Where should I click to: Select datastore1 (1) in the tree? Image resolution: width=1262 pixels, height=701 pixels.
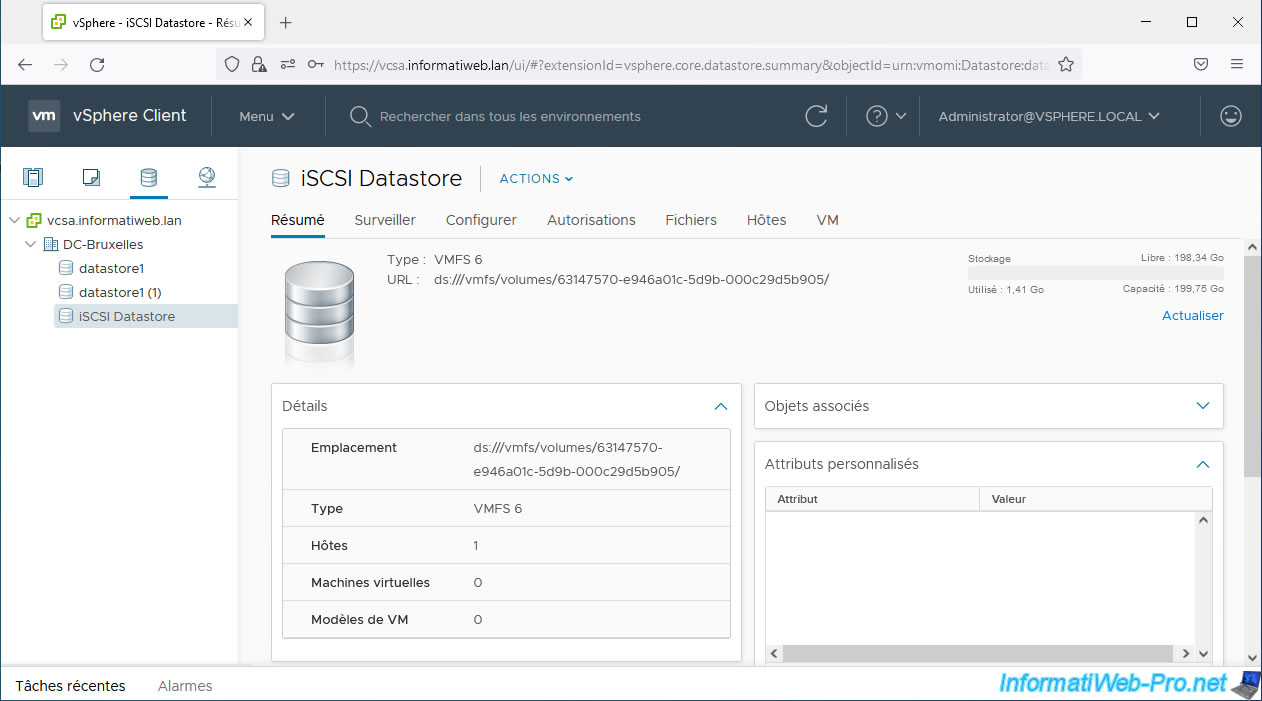pos(120,292)
